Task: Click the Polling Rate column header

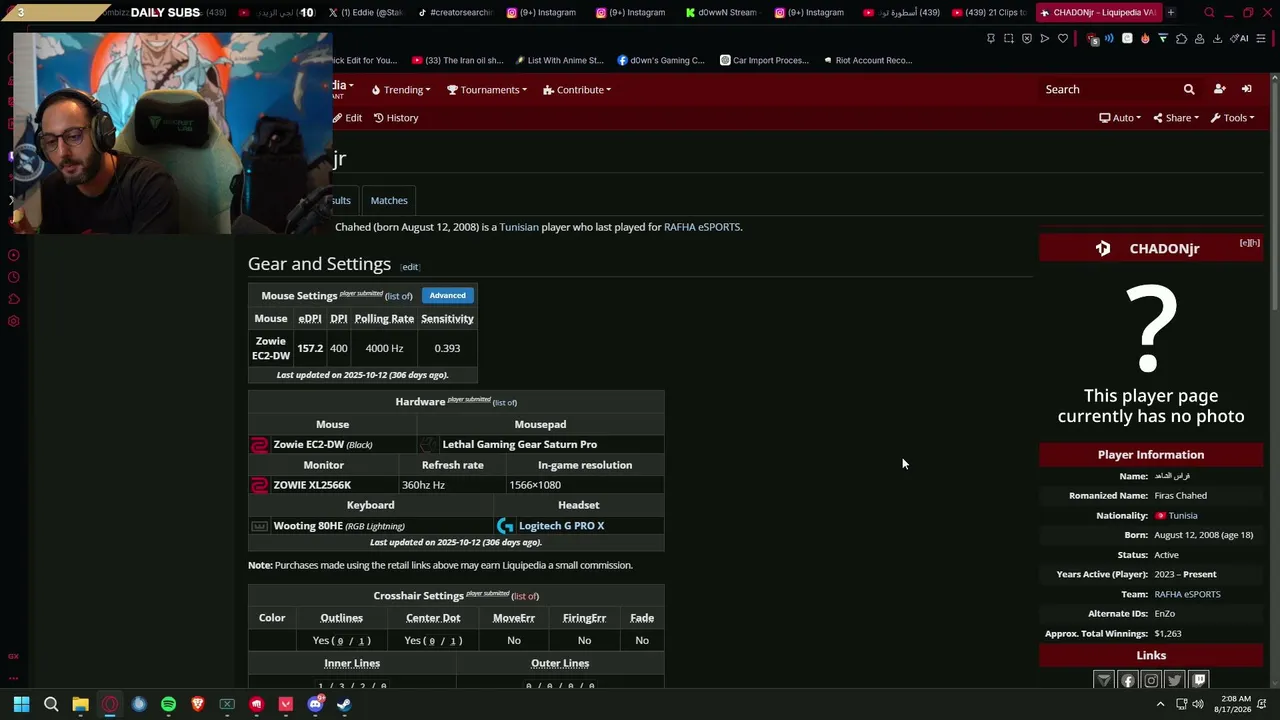Action: pos(384,319)
